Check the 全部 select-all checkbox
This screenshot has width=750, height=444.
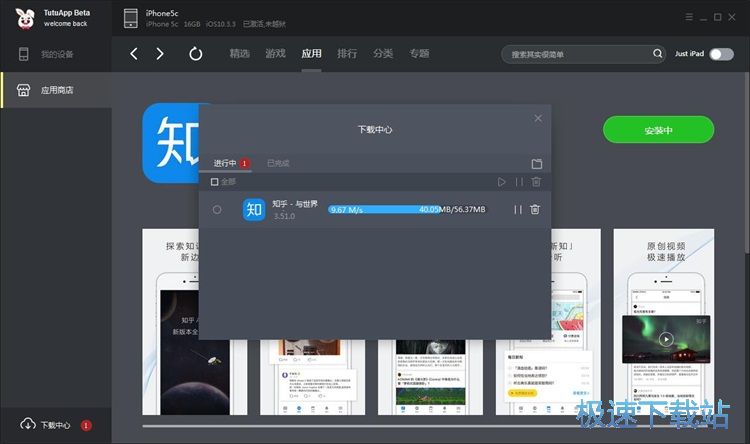(215, 182)
